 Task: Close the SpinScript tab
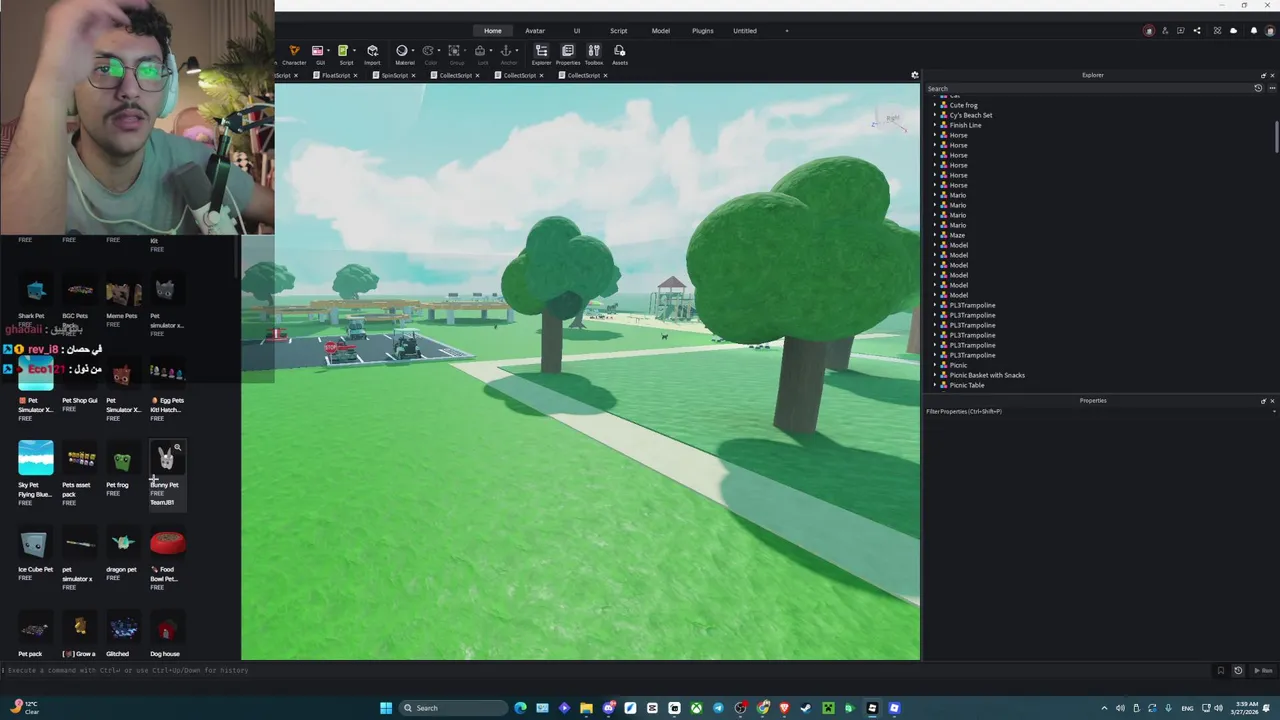[413, 75]
